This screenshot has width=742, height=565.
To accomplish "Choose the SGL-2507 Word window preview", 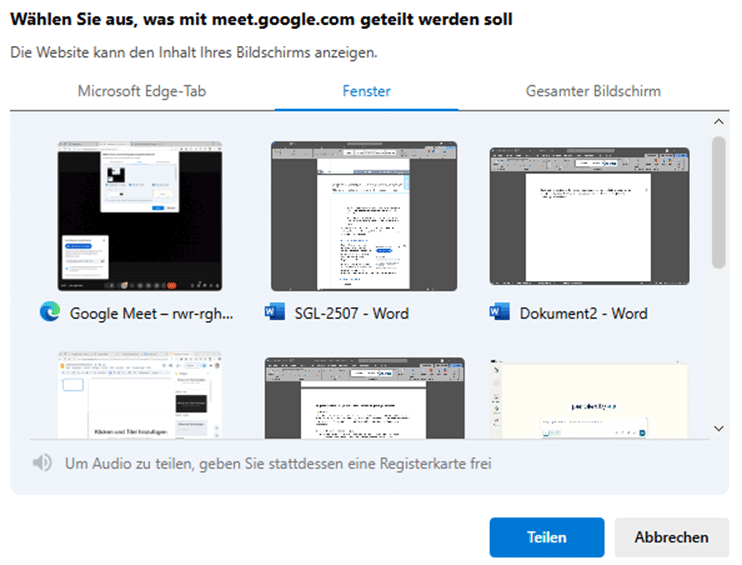I will click(364, 216).
